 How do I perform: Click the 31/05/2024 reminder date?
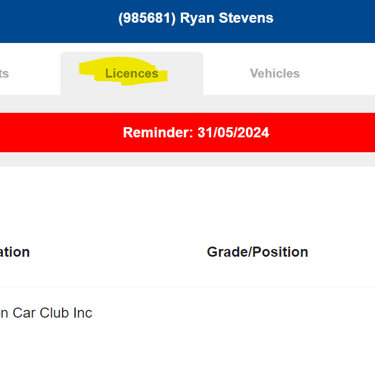[233, 132]
